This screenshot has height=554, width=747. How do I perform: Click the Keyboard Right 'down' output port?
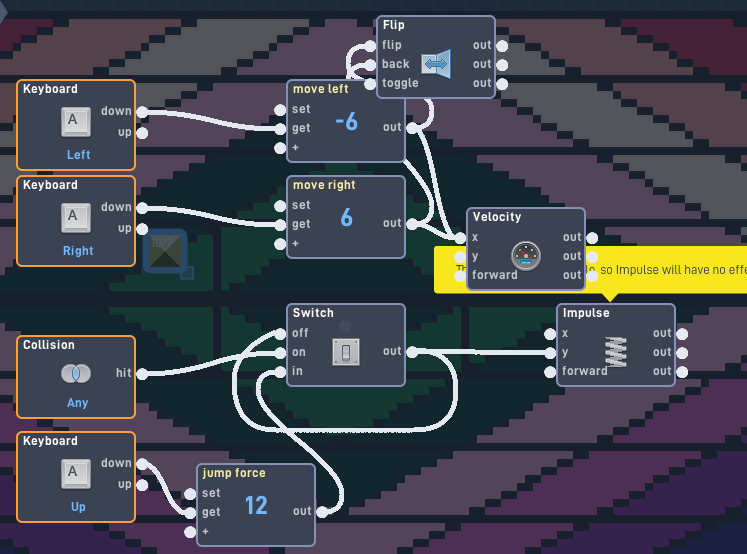click(x=142, y=208)
